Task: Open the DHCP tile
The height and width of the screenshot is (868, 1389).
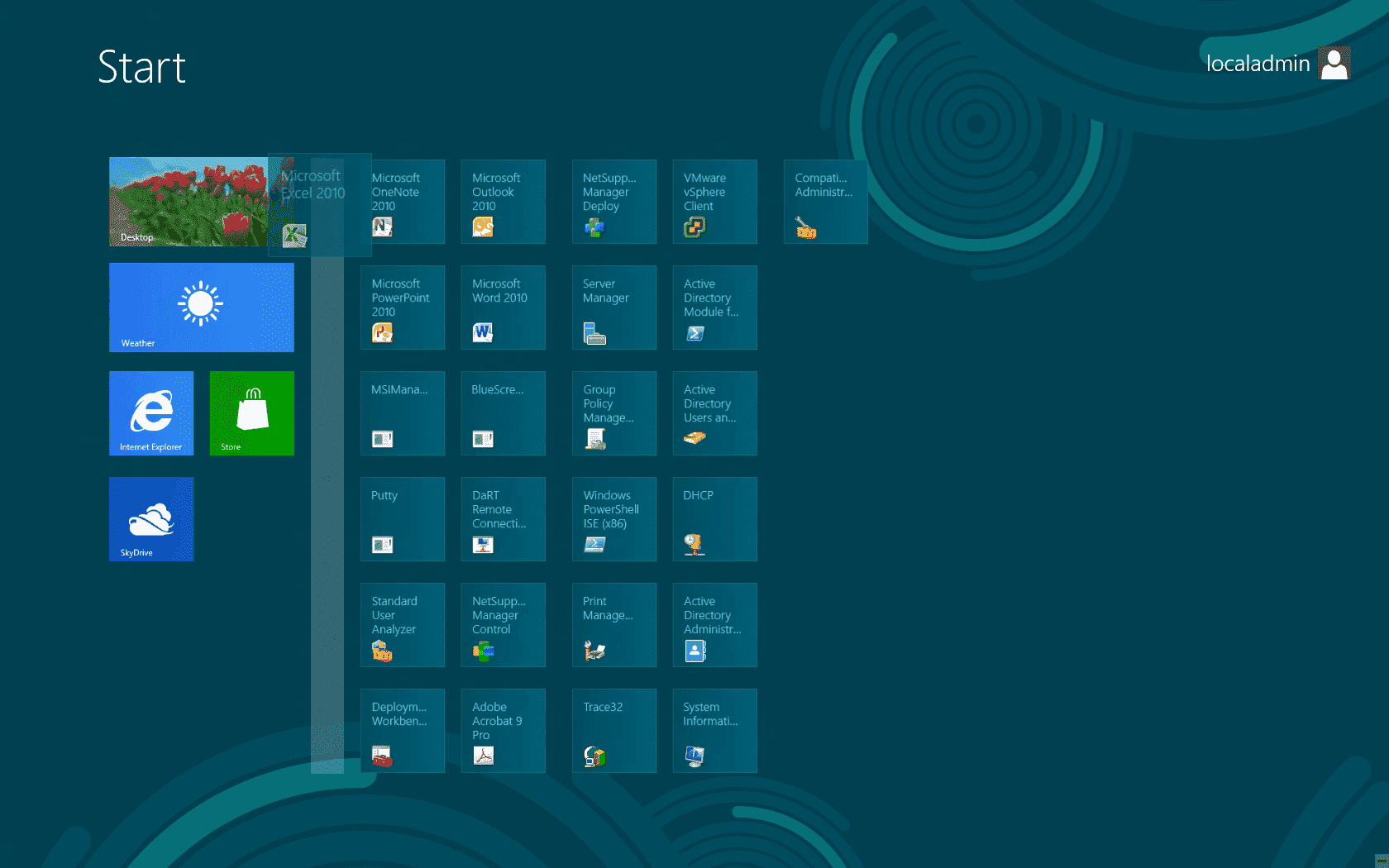Action: pyautogui.click(x=715, y=519)
